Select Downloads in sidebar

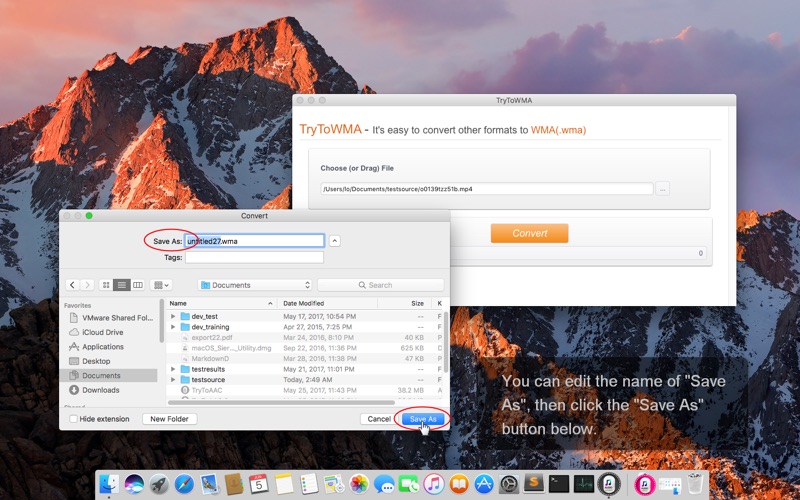(111, 390)
